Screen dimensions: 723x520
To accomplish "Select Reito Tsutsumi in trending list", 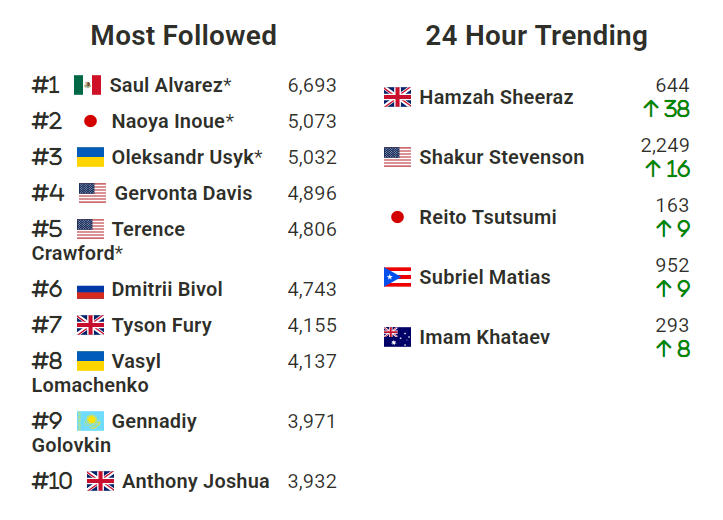I will [488, 217].
